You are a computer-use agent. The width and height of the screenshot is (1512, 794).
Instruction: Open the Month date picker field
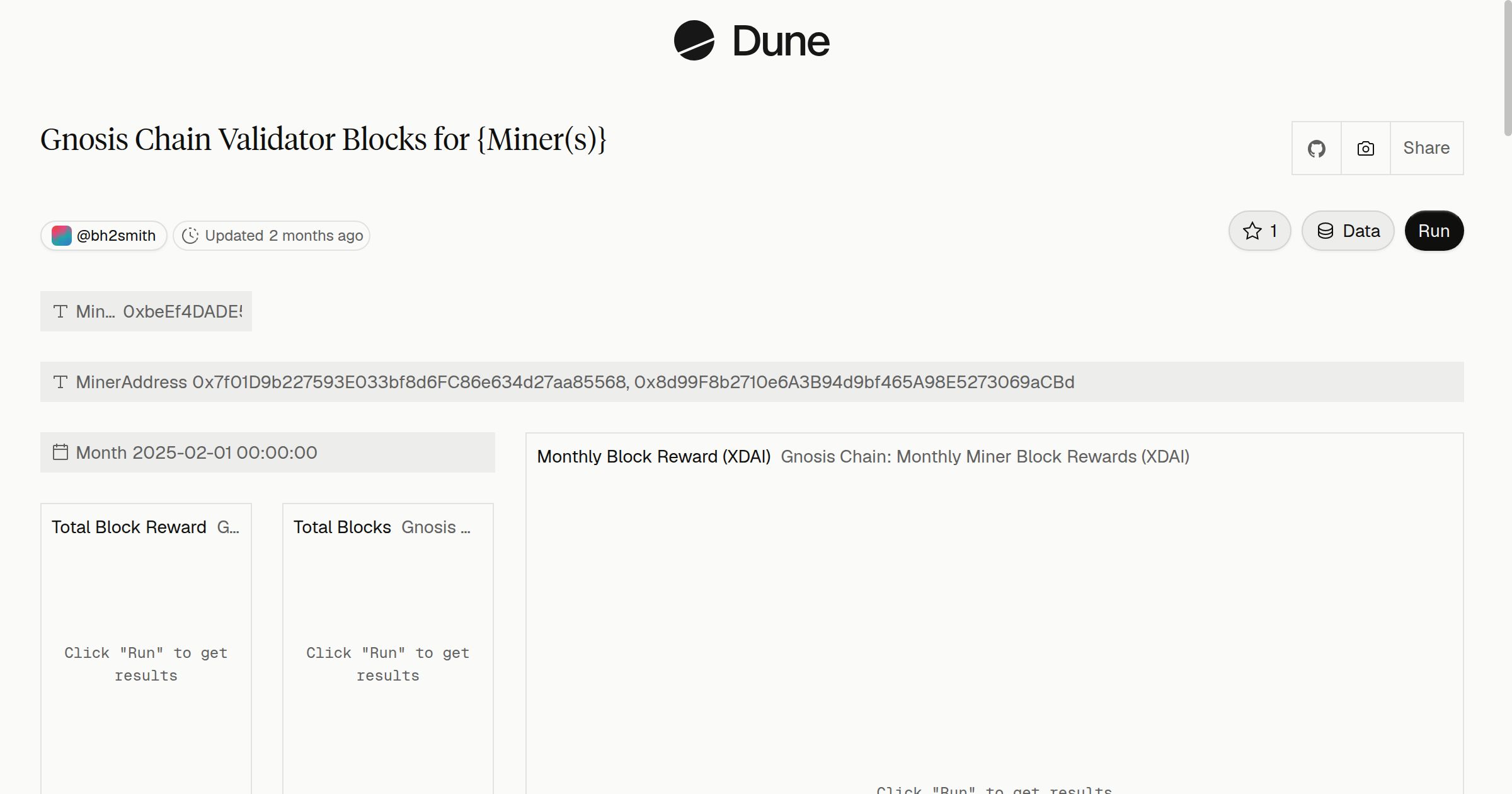tap(268, 452)
